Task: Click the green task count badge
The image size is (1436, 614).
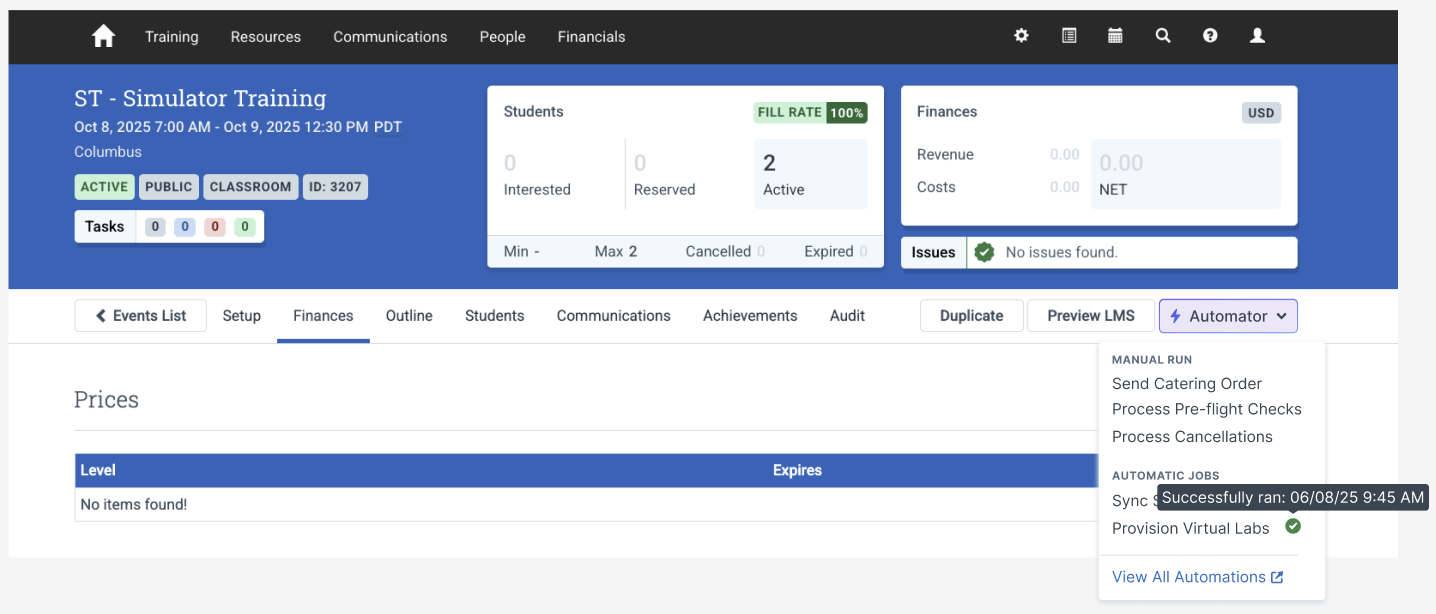Action: coord(245,227)
